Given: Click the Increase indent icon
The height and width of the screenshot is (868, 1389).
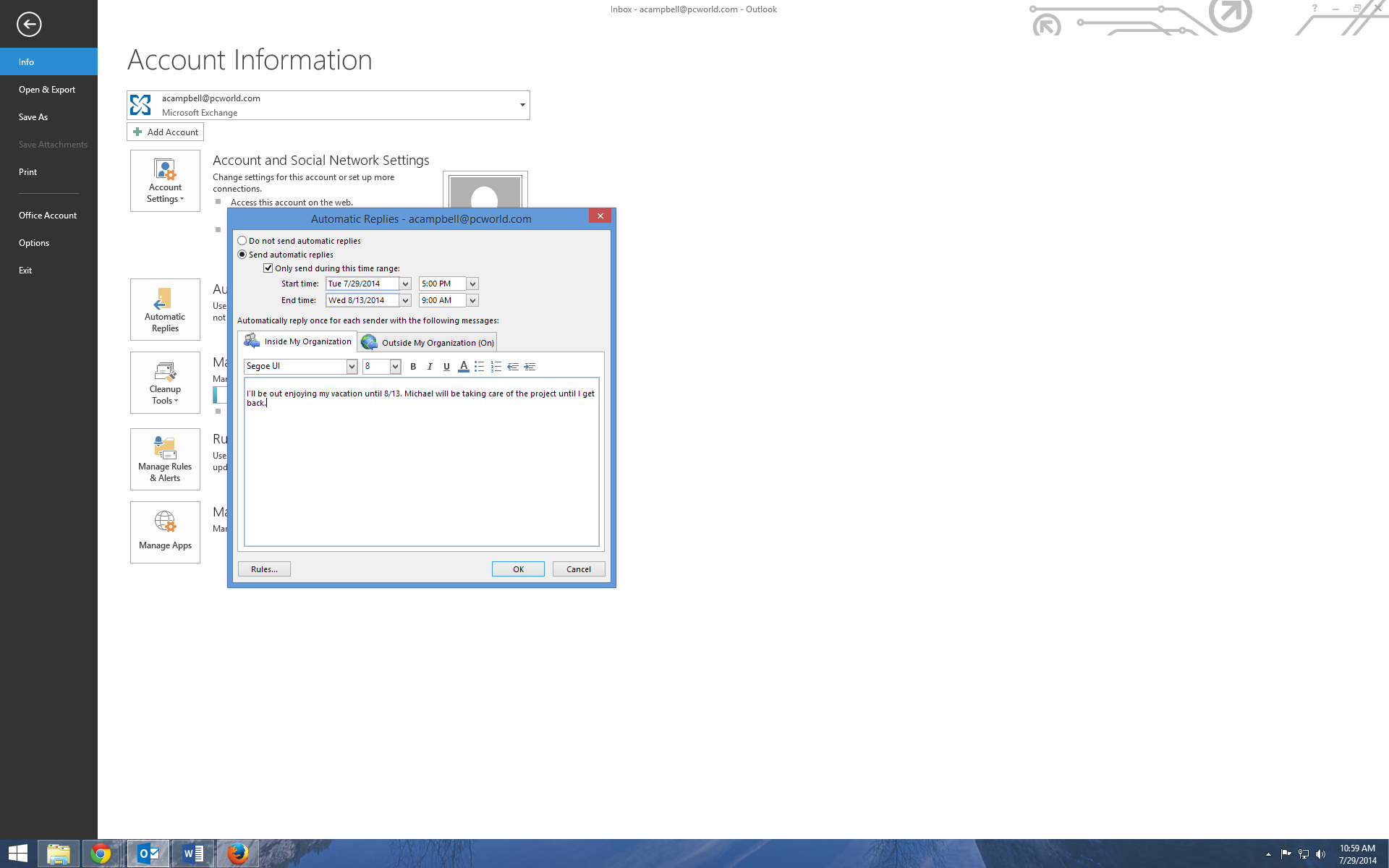Looking at the screenshot, I should click(529, 366).
